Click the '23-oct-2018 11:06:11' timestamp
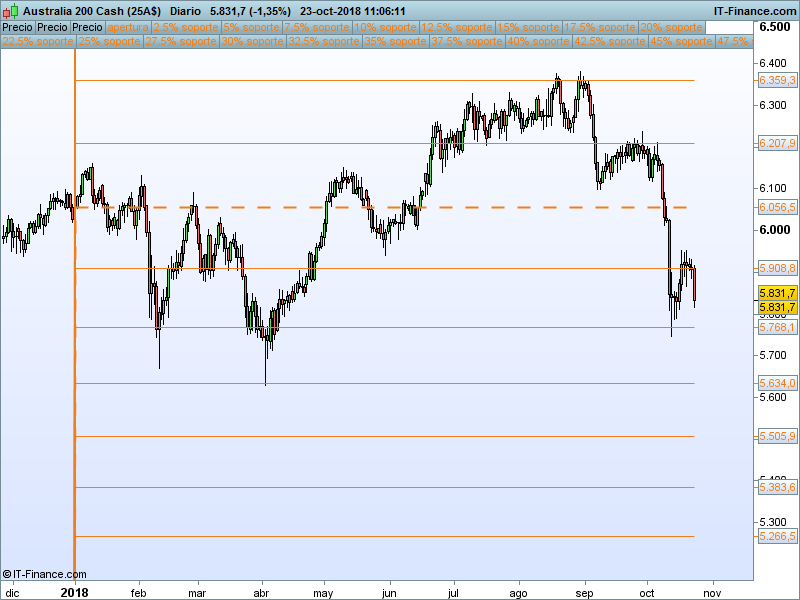Screen dimensions: 800x600 (353, 11)
